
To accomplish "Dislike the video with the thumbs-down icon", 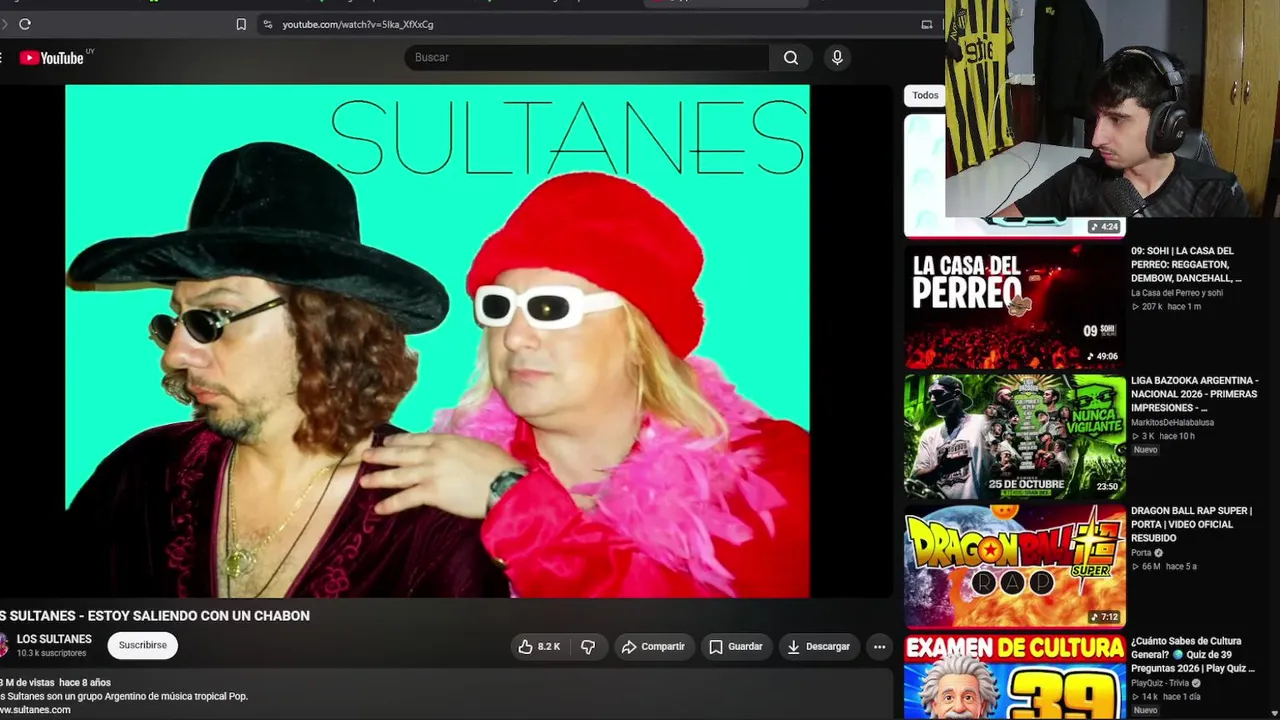I will pyautogui.click(x=588, y=647).
